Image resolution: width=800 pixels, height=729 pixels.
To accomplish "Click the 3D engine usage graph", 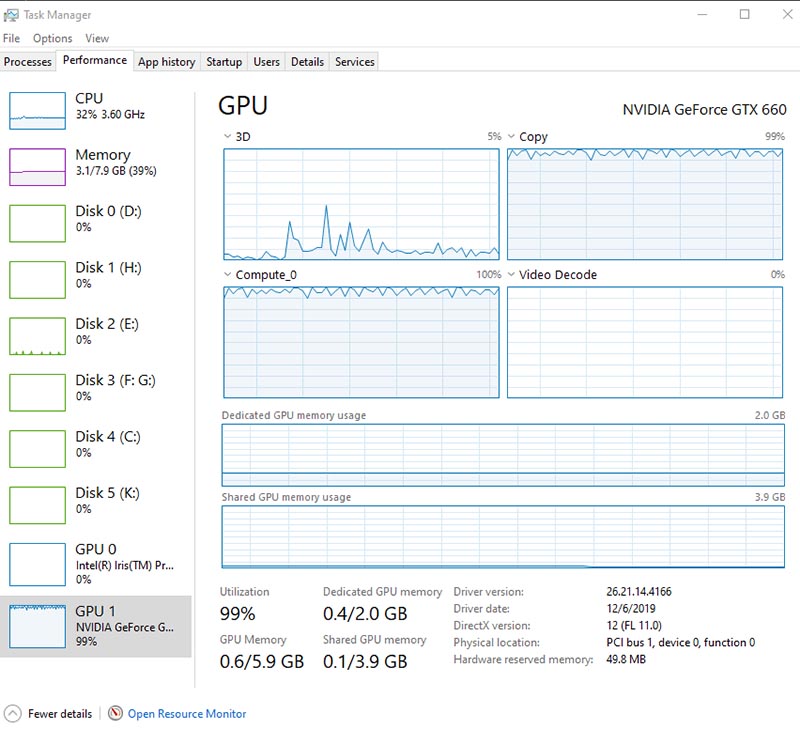I will (x=361, y=204).
